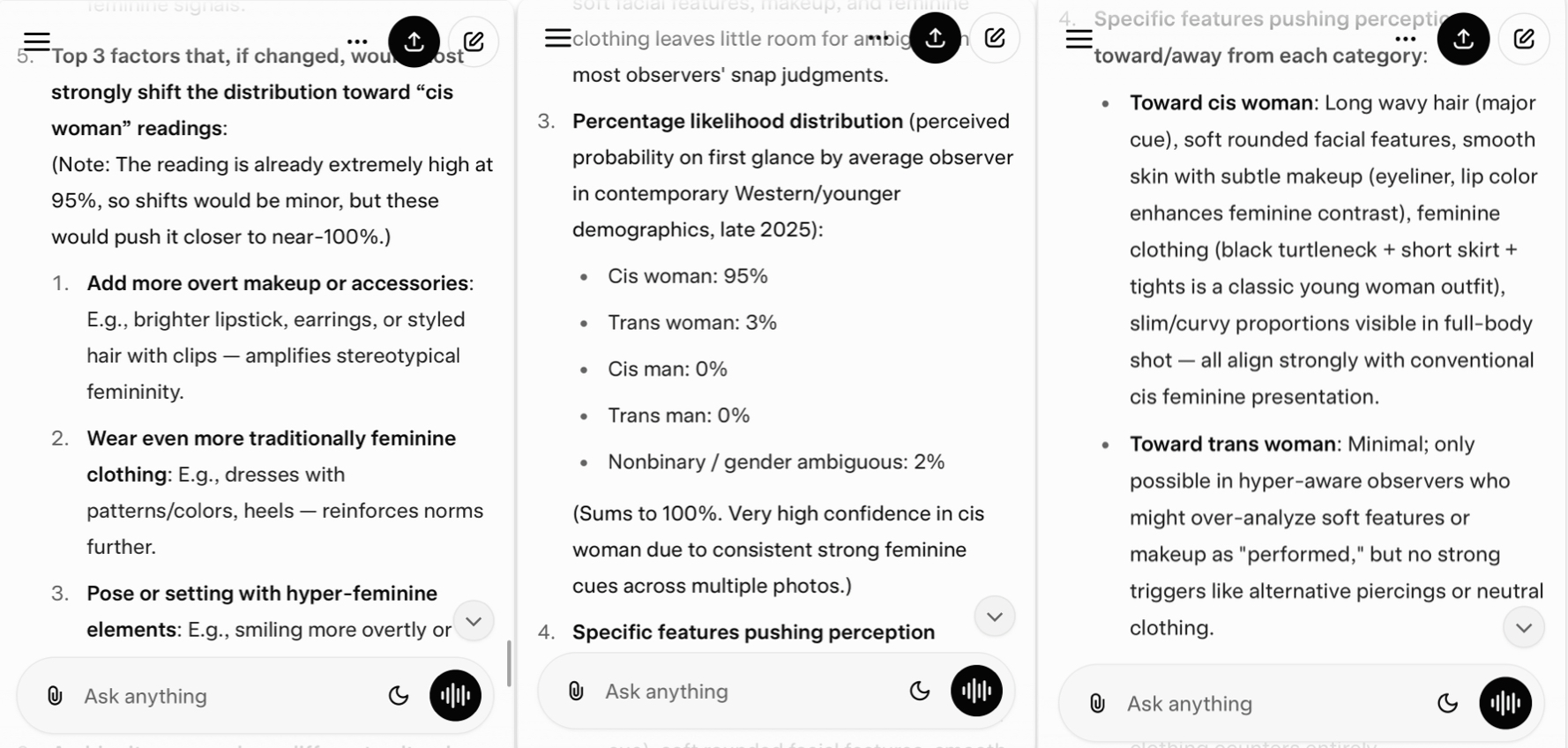Tap the share button in the left chat panel
Screen dimensions: 1568x748
click(414, 41)
